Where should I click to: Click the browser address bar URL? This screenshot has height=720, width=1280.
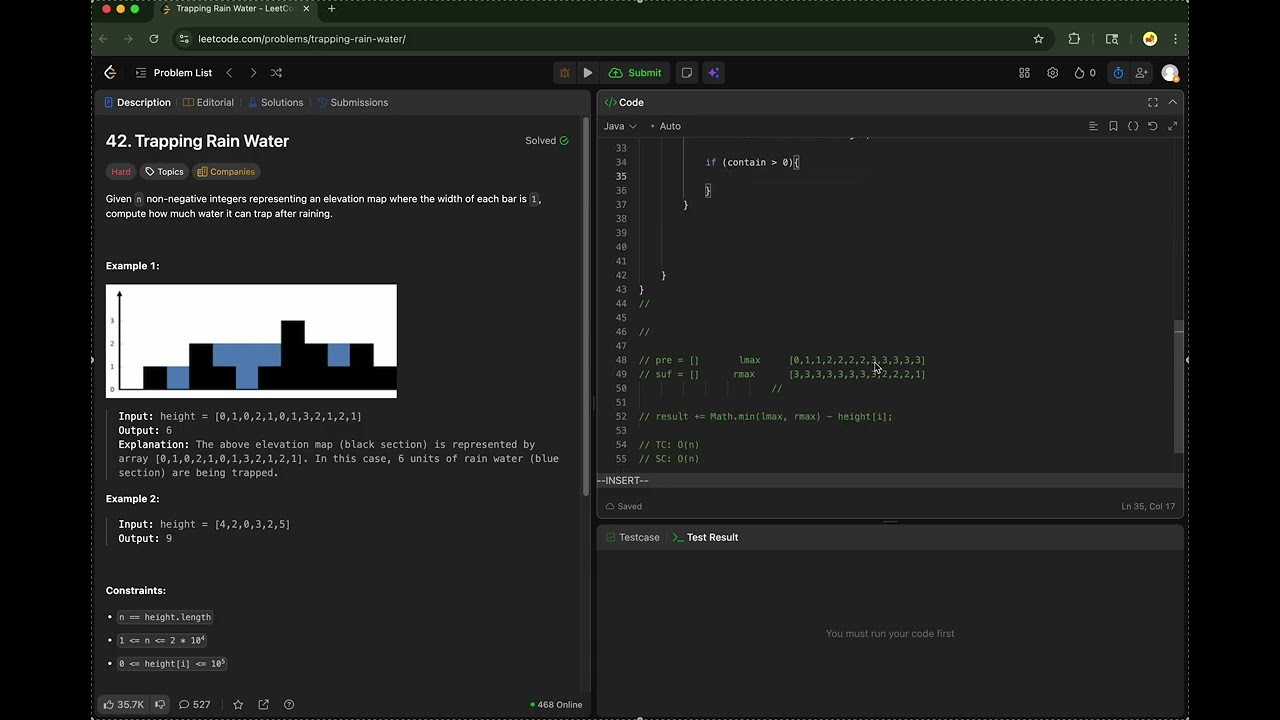[302, 39]
